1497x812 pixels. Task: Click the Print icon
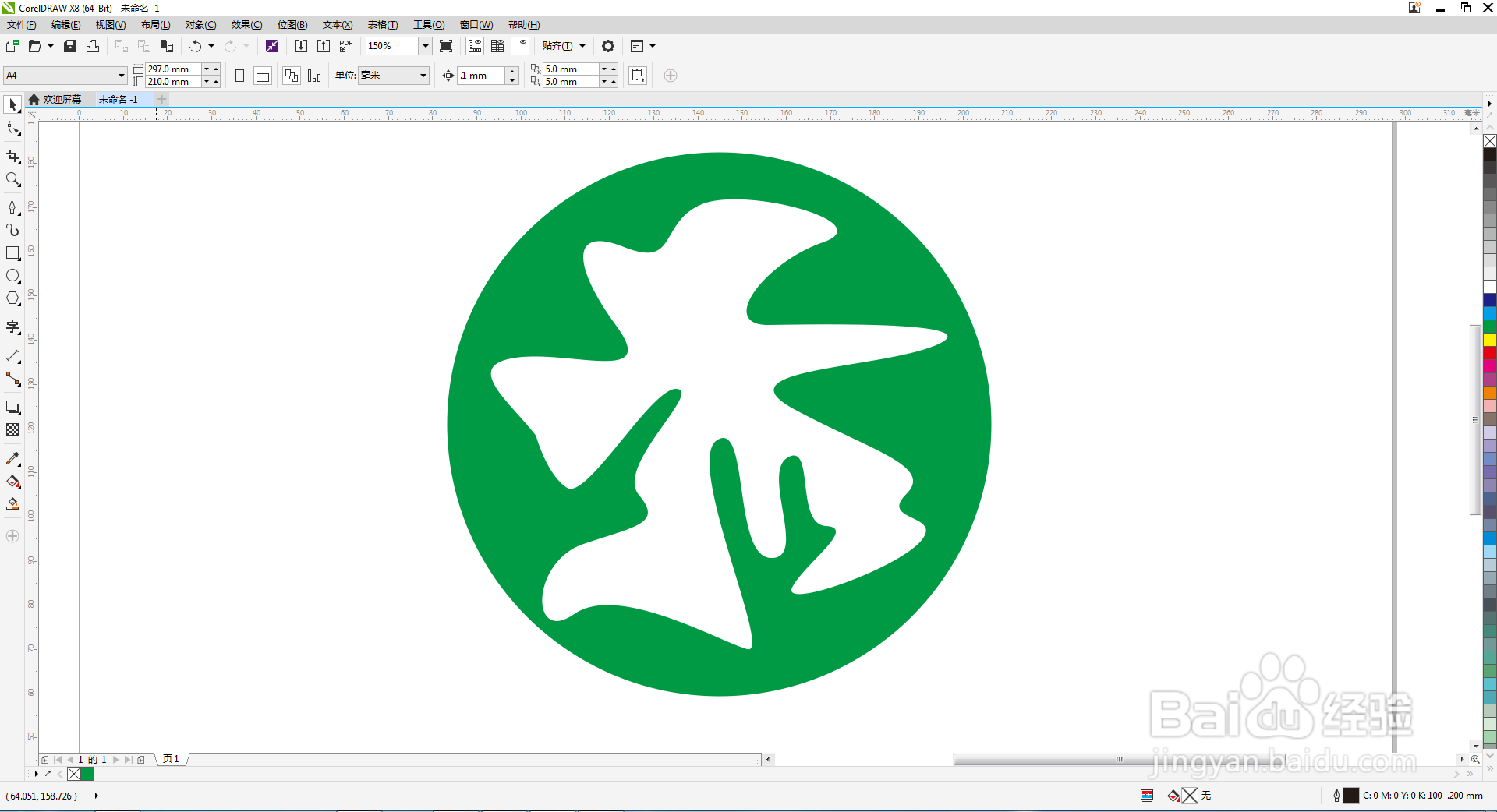coord(93,46)
